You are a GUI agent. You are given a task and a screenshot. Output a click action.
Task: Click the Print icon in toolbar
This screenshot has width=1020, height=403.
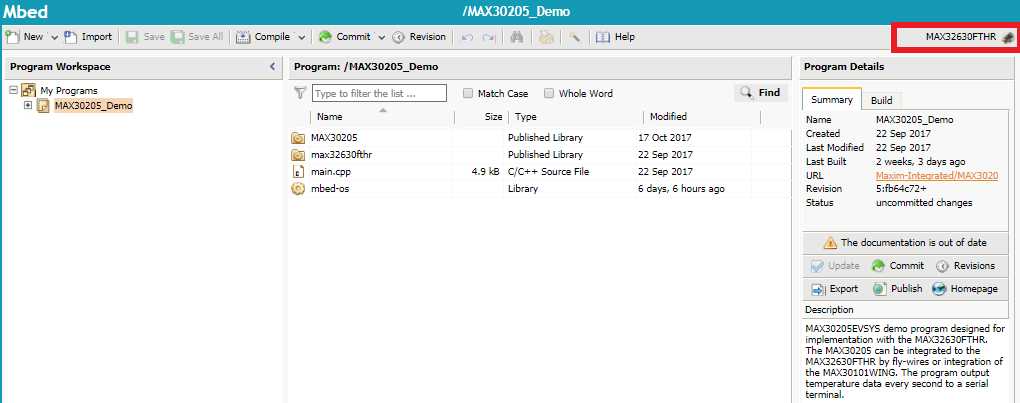(546, 37)
